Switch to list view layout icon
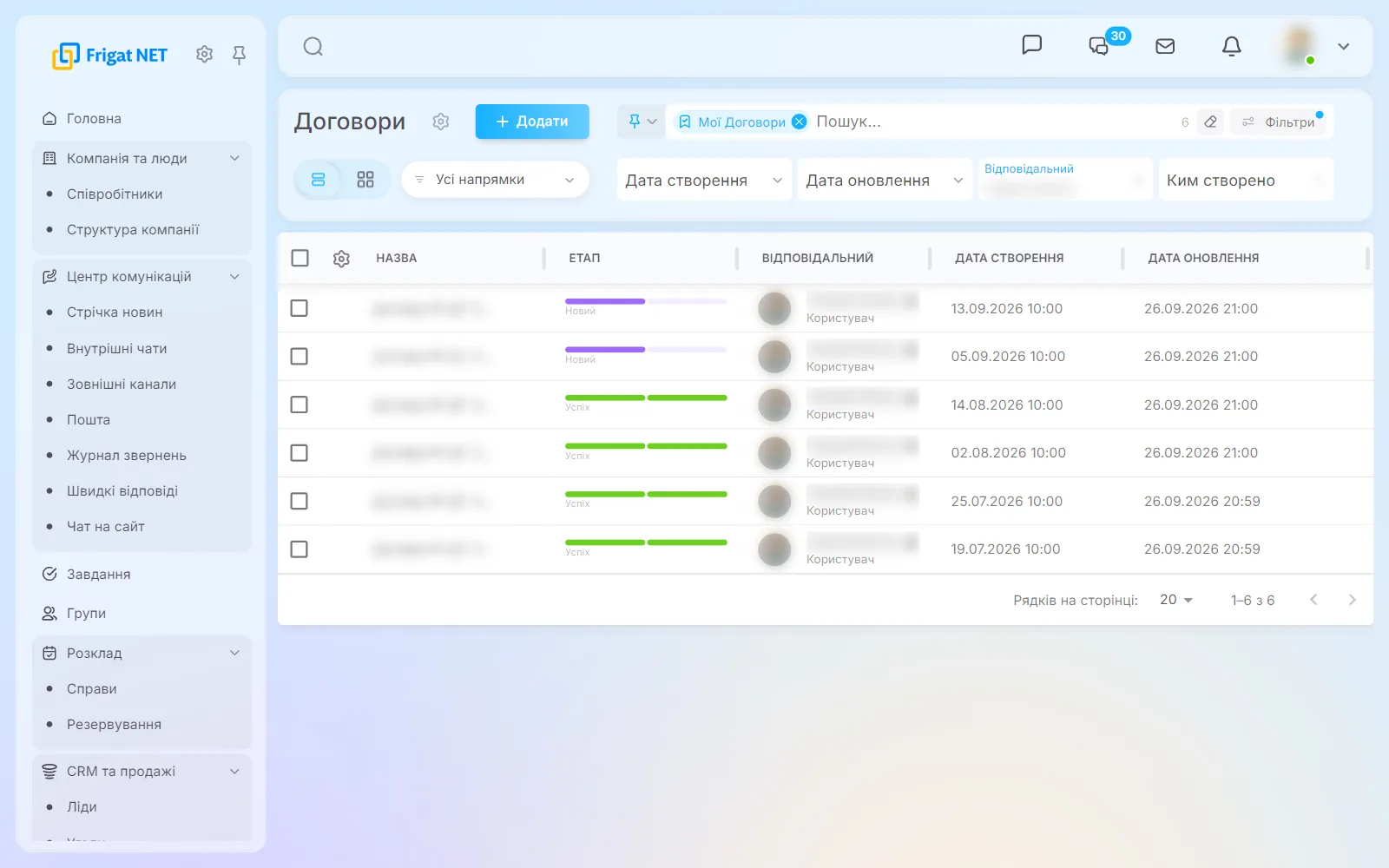Viewport: 1389px width, 868px height. tap(318, 180)
